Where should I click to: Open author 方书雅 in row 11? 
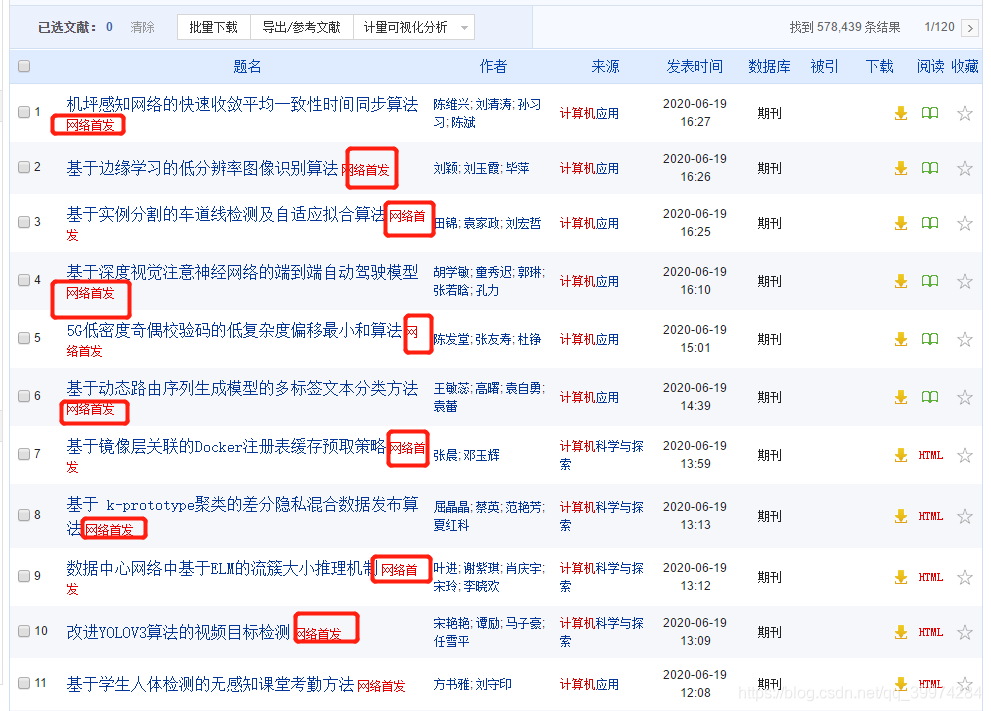452,684
